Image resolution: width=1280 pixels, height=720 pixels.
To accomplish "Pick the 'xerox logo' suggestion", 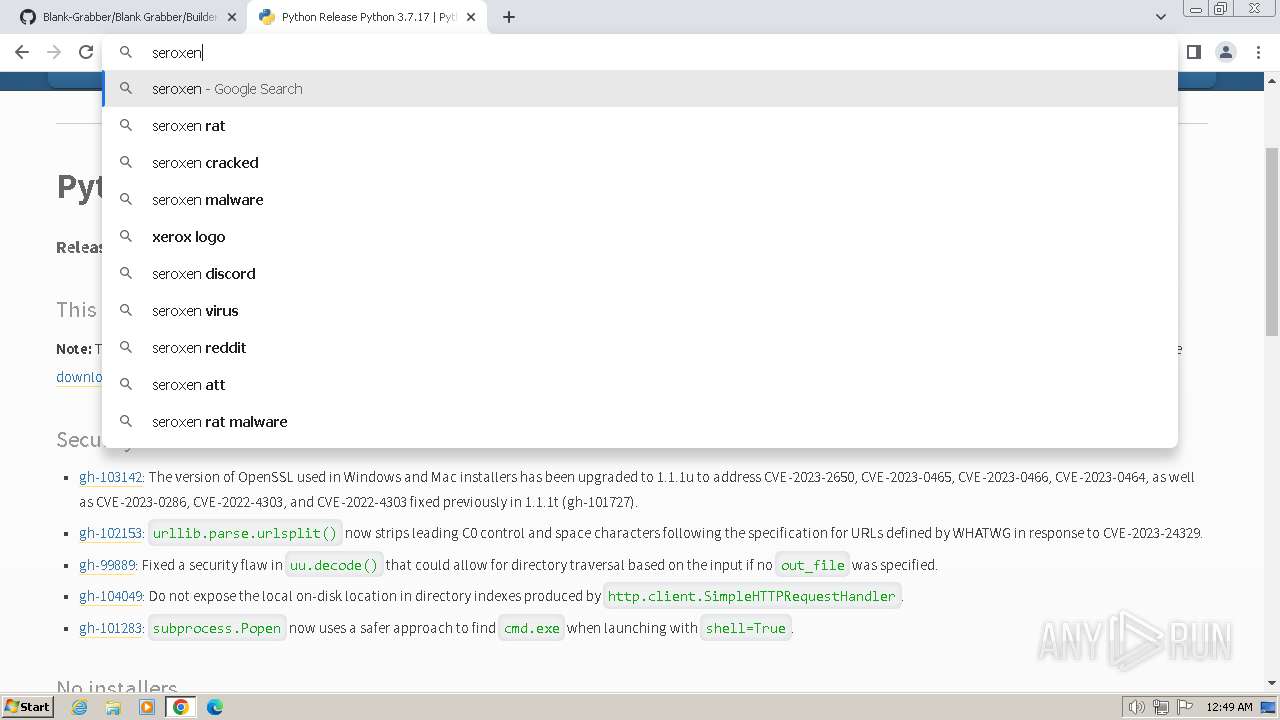I will pyautogui.click(x=640, y=237).
